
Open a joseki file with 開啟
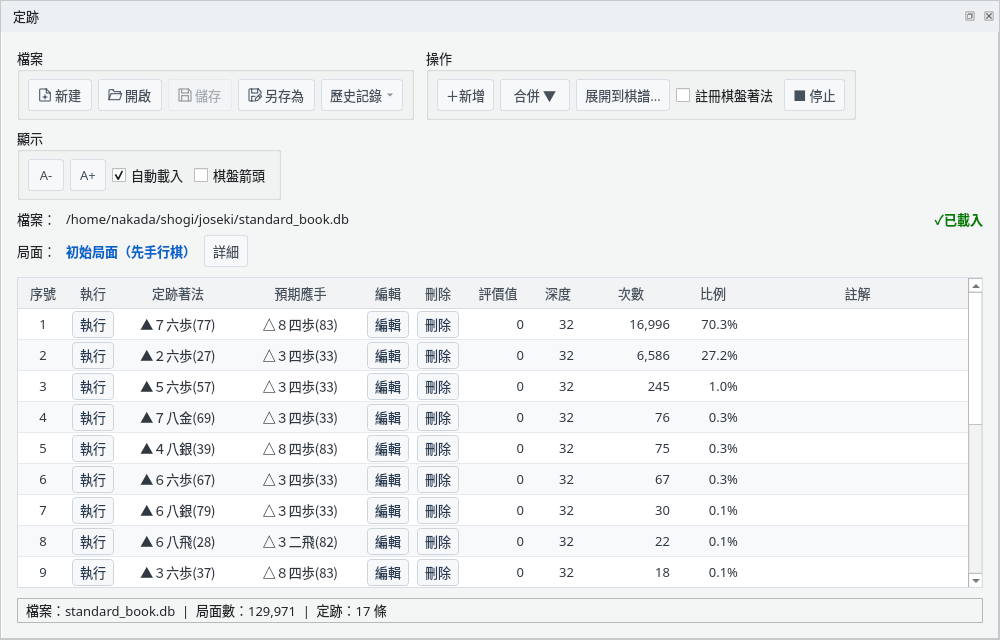pos(129,96)
